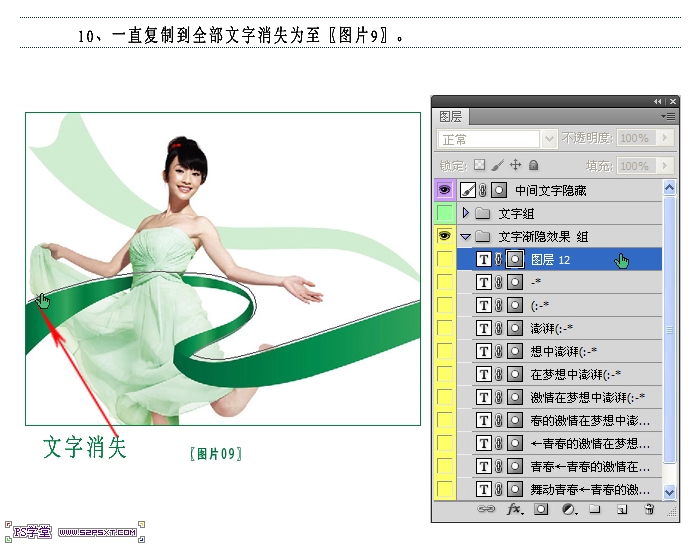Open the 不透明度 opacity slider arrow
Screen dimensions: 700x548
pos(665,138)
